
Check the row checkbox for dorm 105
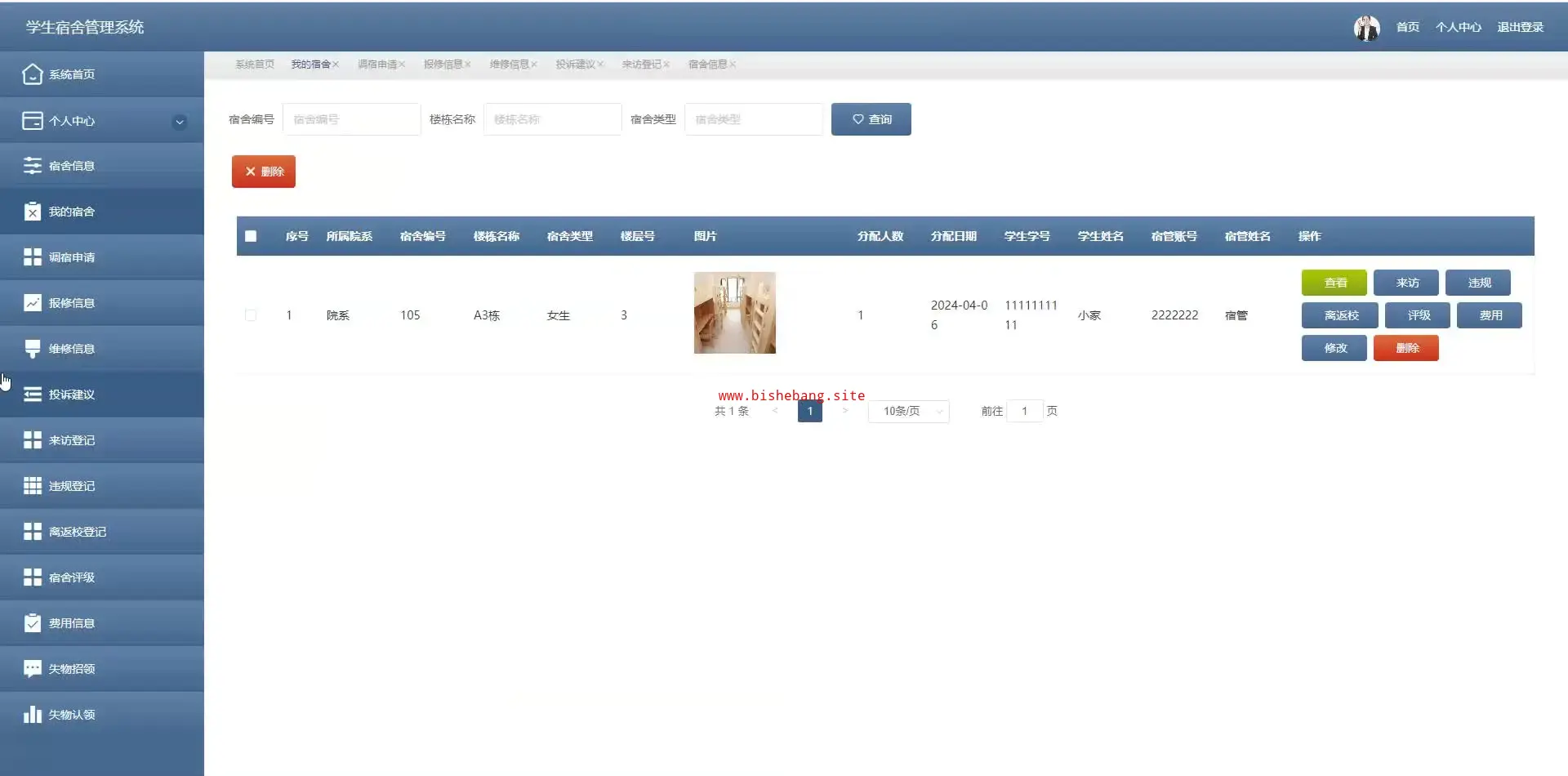point(251,315)
